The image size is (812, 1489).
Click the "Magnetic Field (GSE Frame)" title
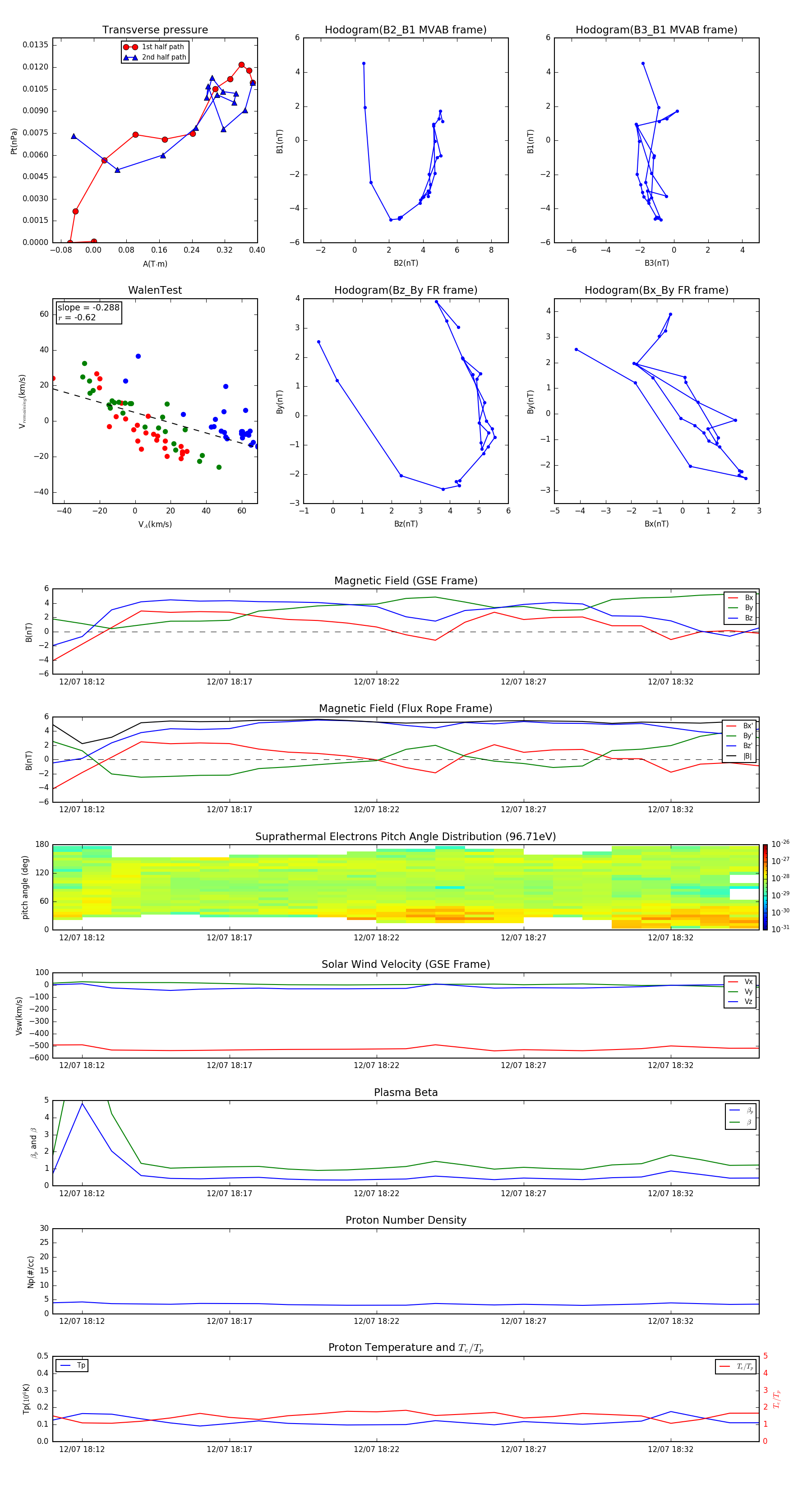click(x=406, y=581)
